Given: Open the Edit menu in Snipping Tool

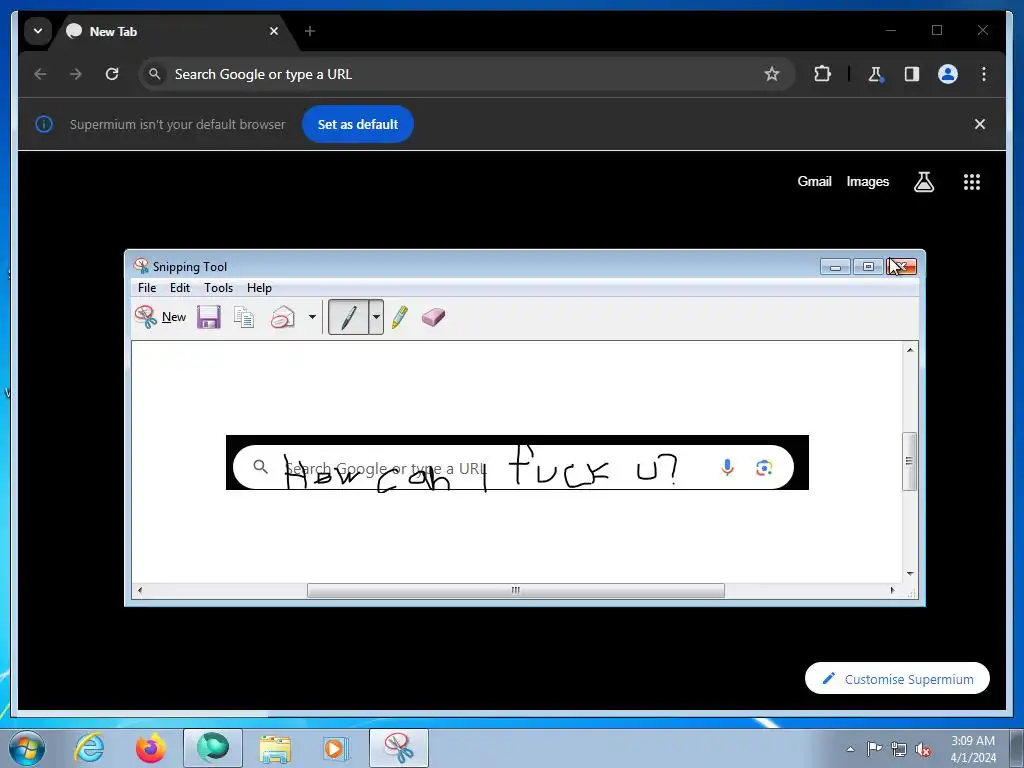Looking at the screenshot, I should click(x=180, y=288).
